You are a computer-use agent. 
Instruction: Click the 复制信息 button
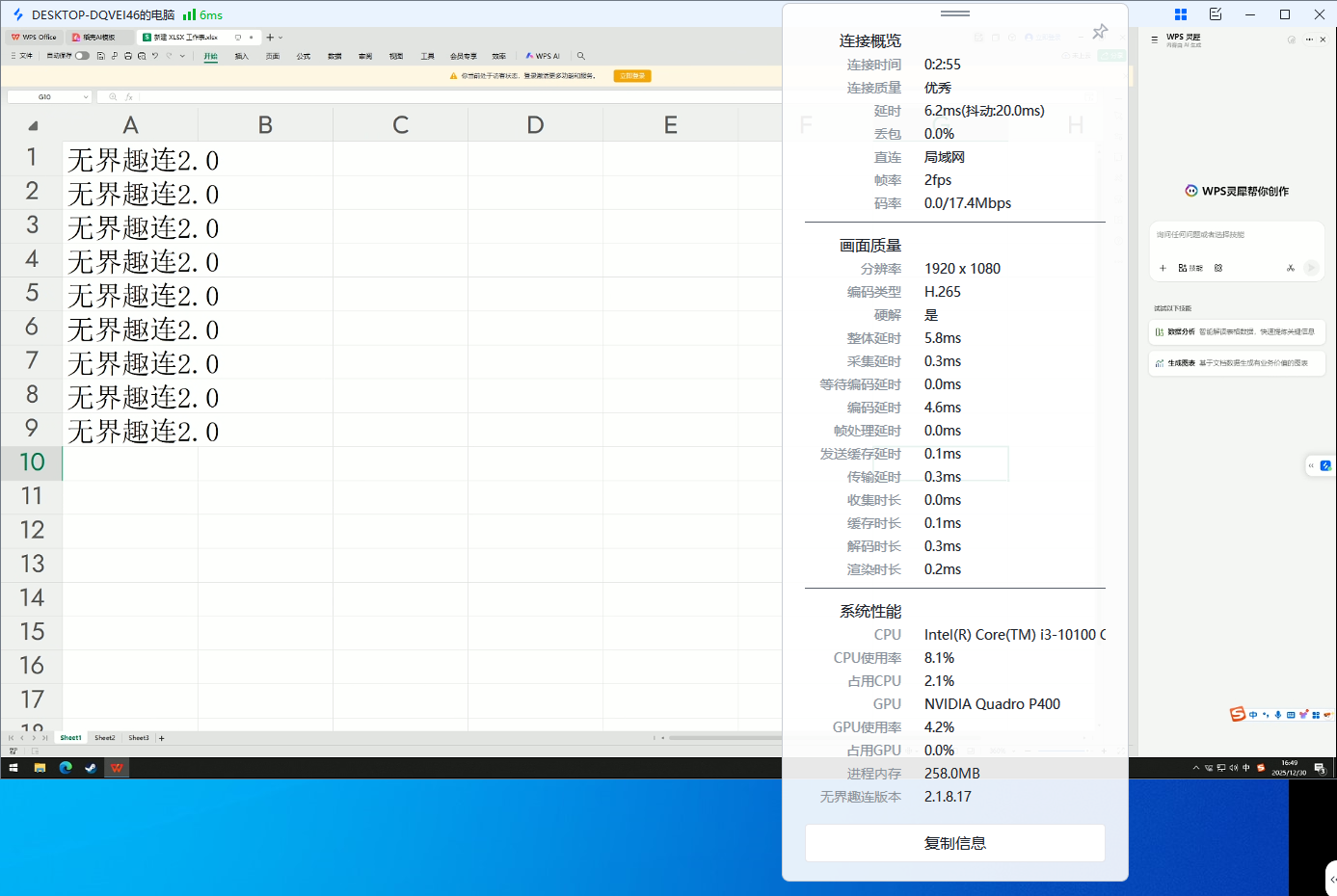(x=954, y=843)
